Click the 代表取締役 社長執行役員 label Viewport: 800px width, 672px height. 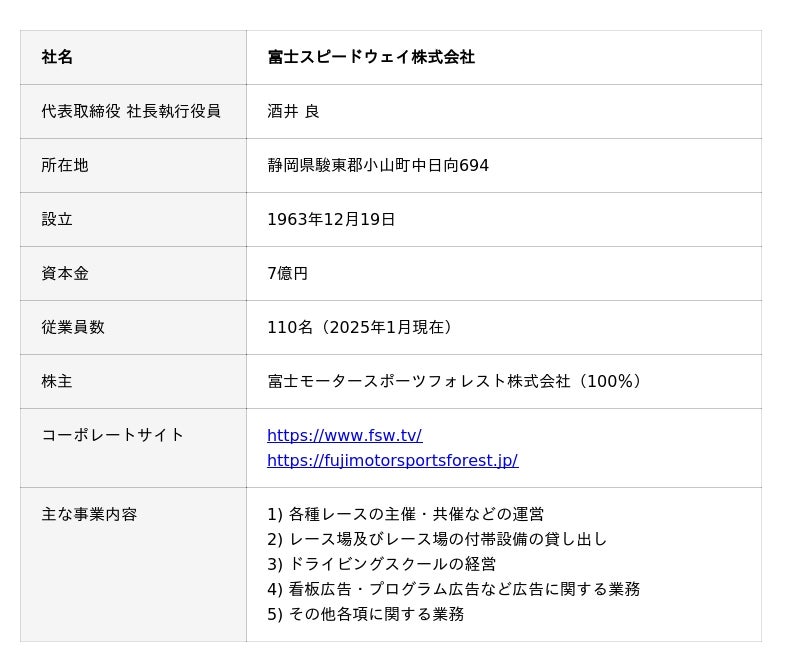131,112
